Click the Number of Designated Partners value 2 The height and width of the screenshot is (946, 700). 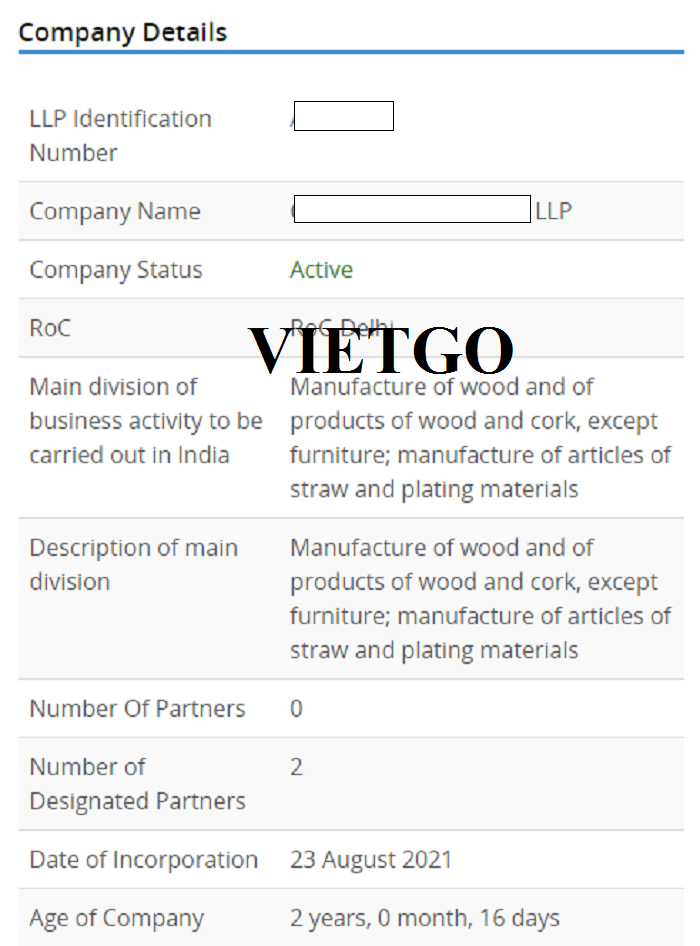(296, 767)
